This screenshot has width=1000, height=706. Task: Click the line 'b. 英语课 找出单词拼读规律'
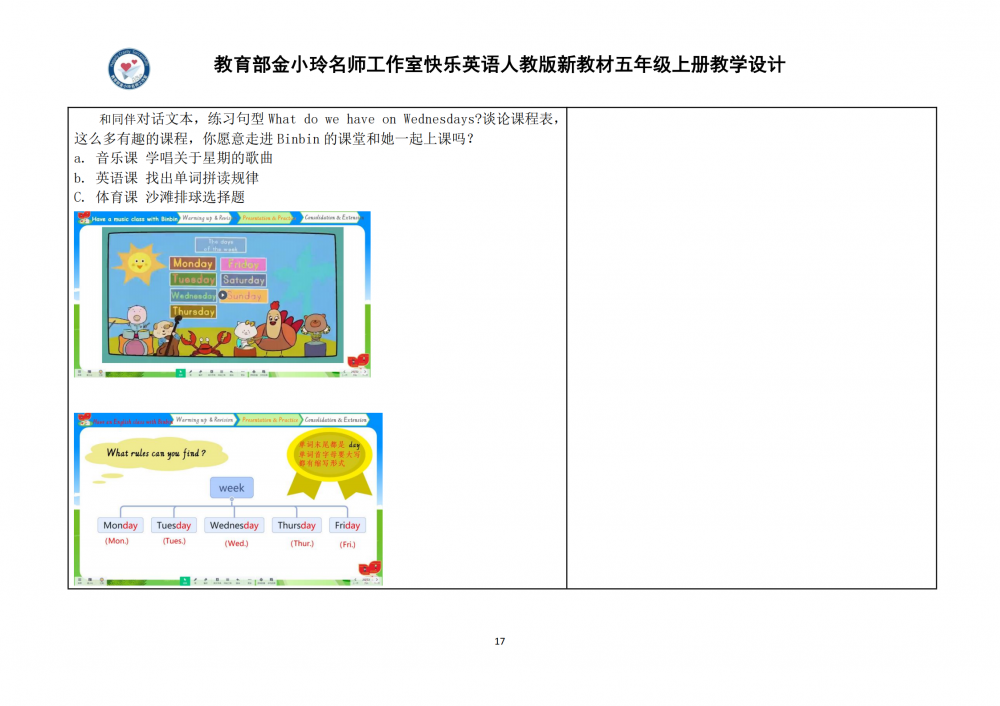pyautogui.click(x=166, y=178)
